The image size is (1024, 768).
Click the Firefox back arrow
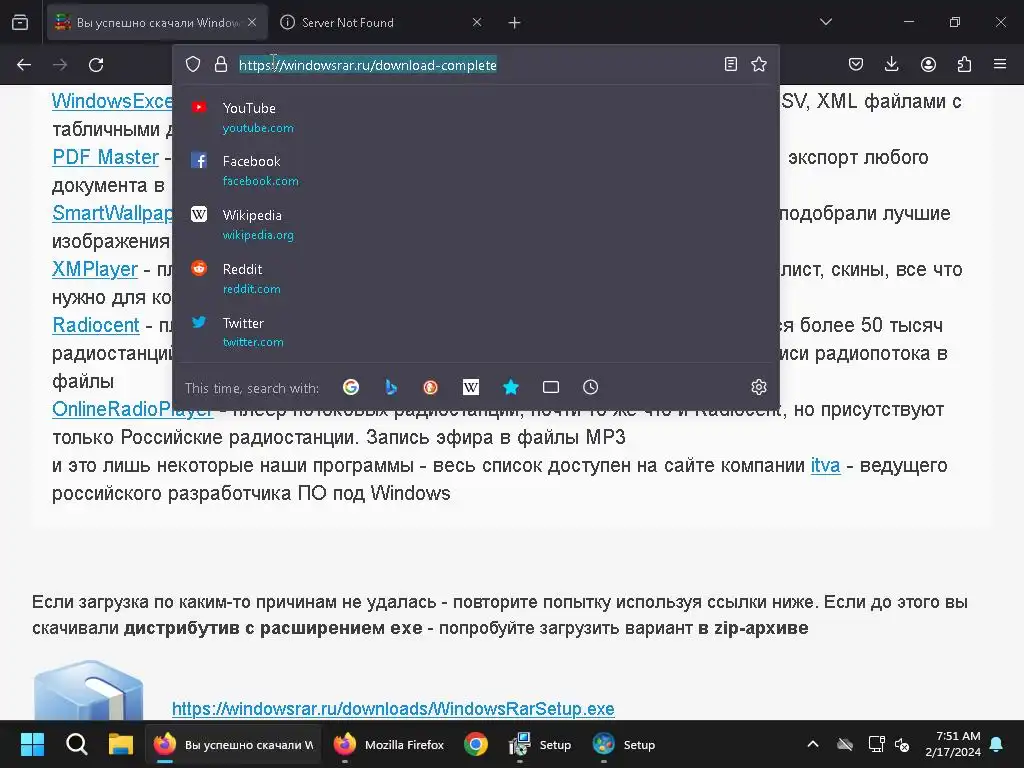tap(24, 65)
